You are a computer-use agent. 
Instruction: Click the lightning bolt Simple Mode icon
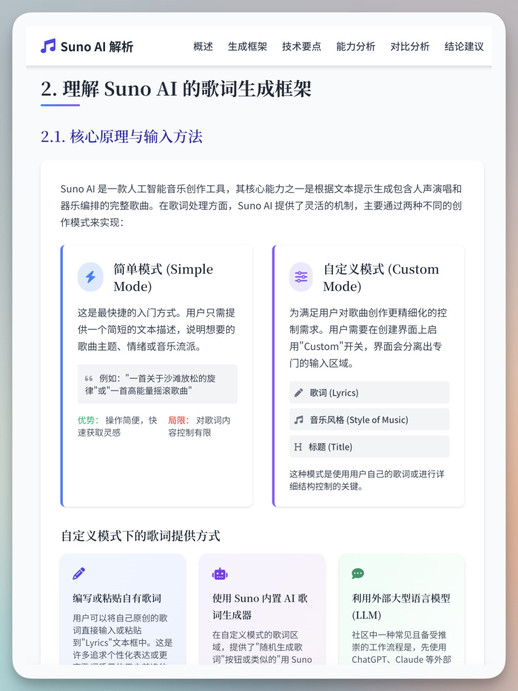tap(90, 277)
